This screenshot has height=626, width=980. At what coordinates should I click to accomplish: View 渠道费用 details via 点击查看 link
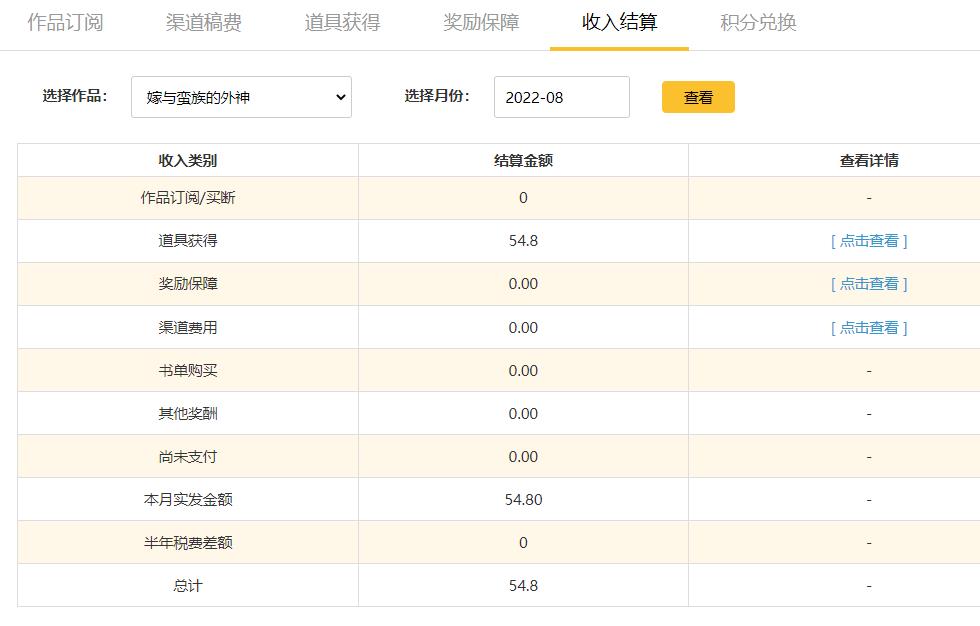[x=868, y=326]
